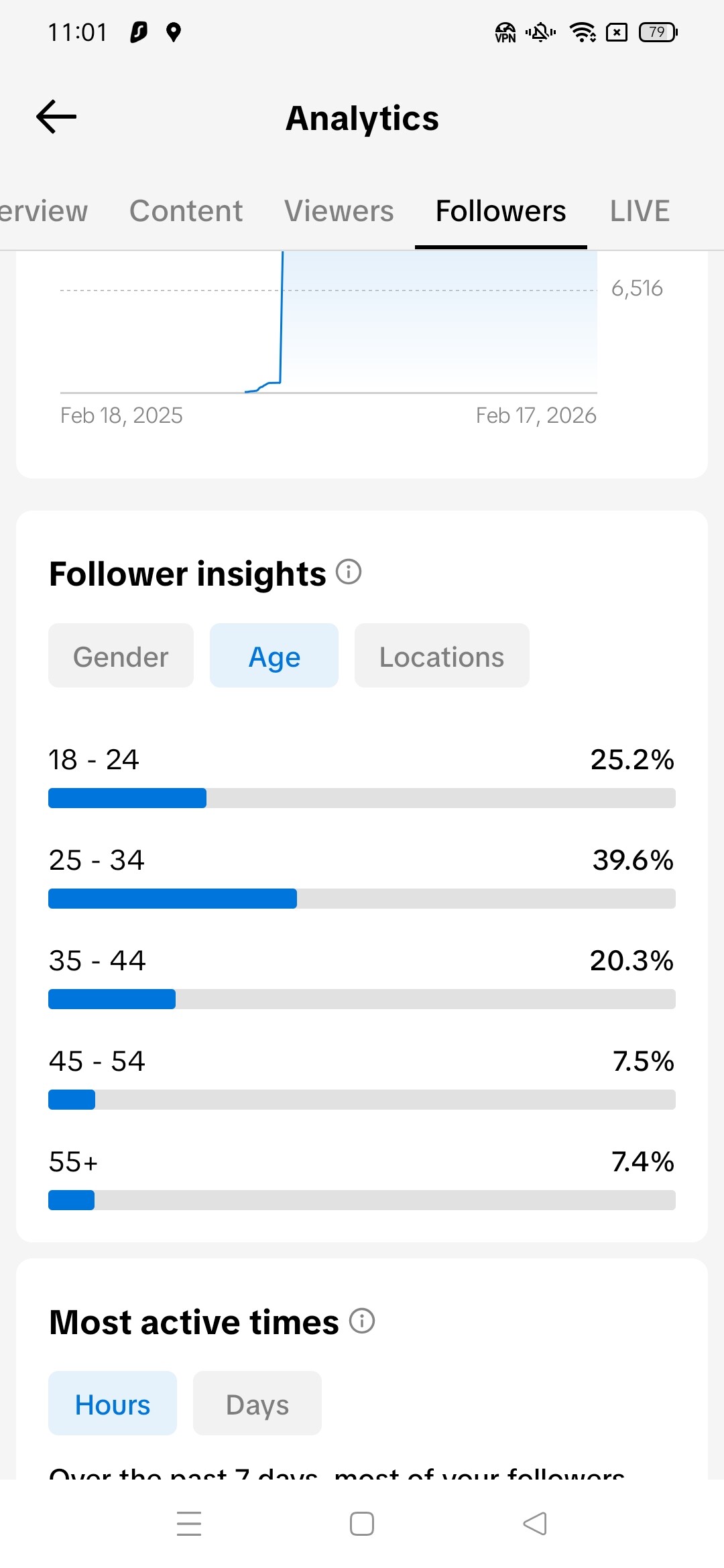Select the Gender insights filter
This screenshot has width=724, height=1568.
[121, 656]
